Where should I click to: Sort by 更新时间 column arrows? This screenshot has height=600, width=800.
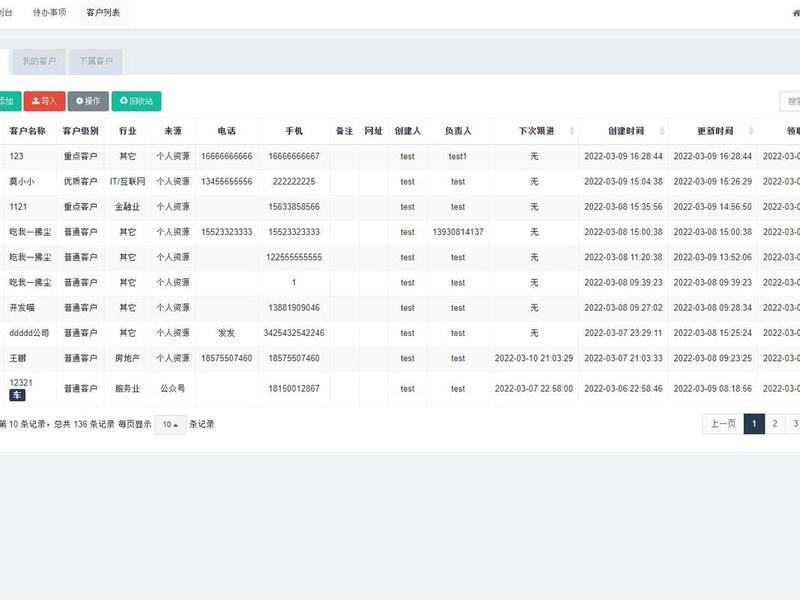[x=751, y=131]
